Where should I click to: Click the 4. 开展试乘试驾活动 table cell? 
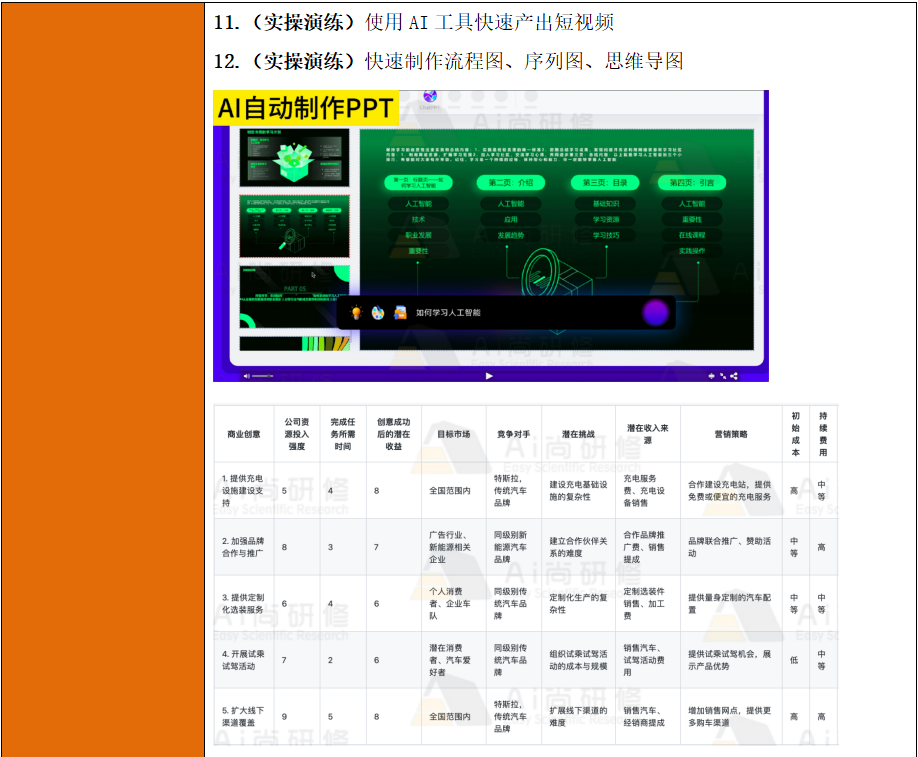(243, 660)
